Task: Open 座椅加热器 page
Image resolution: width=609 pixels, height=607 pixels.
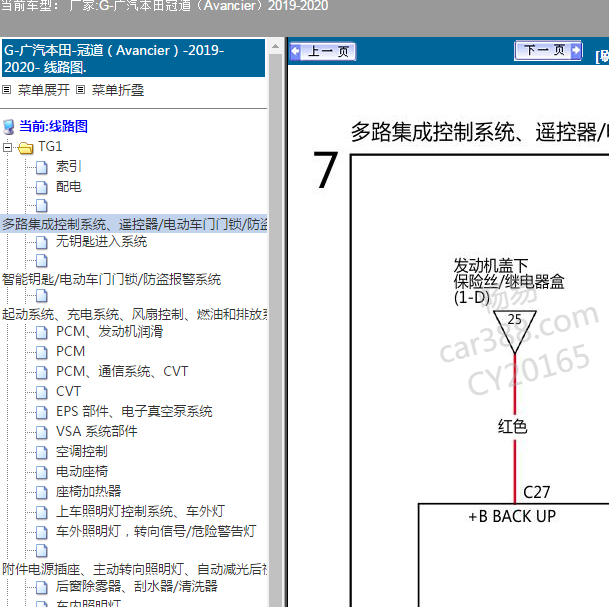Action: [x=89, y=492]
